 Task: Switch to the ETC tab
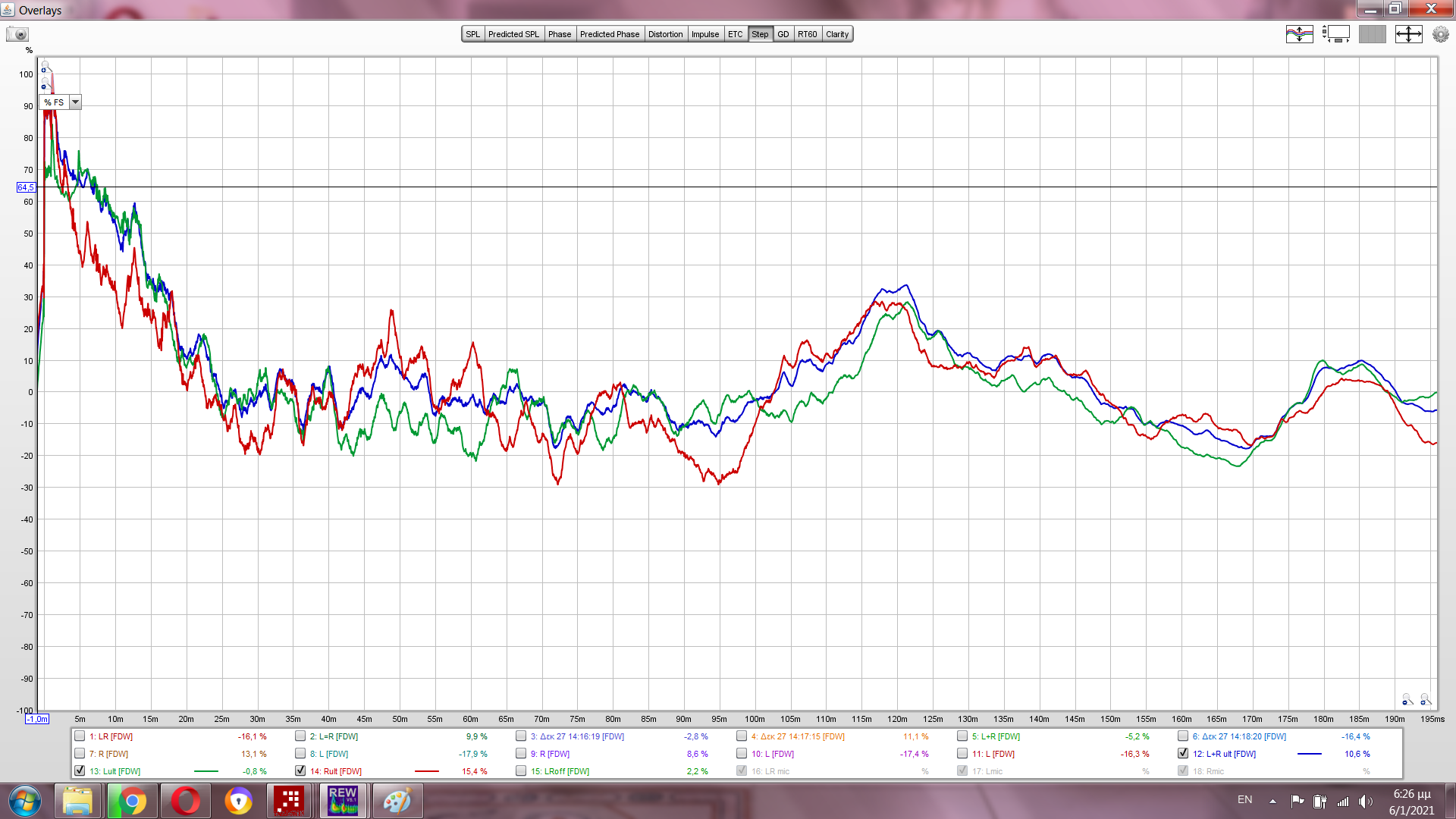[736, 34]
